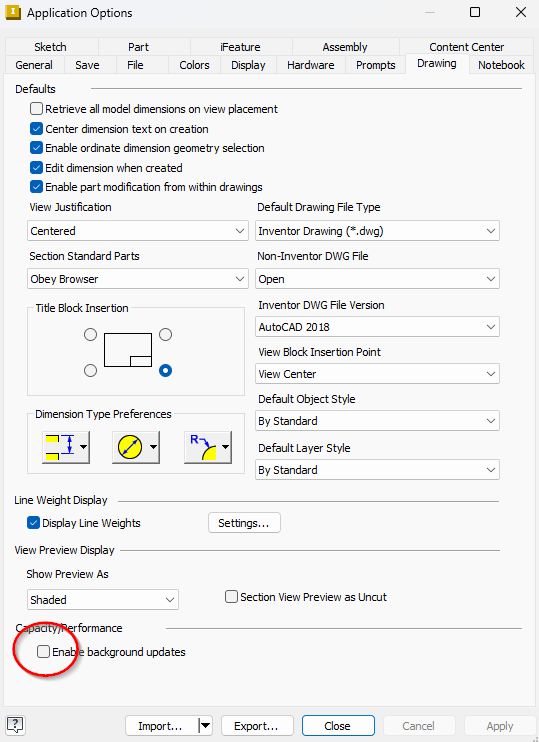This screenshot has width=539, height=742.
Task: Open Inventor DWG File Version dropdown
Action: click(x=377, y=327)
